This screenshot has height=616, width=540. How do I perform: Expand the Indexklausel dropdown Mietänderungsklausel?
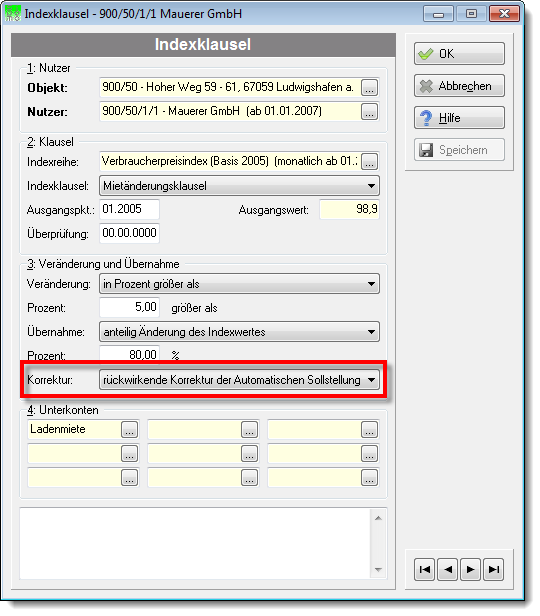click(239, 186)
